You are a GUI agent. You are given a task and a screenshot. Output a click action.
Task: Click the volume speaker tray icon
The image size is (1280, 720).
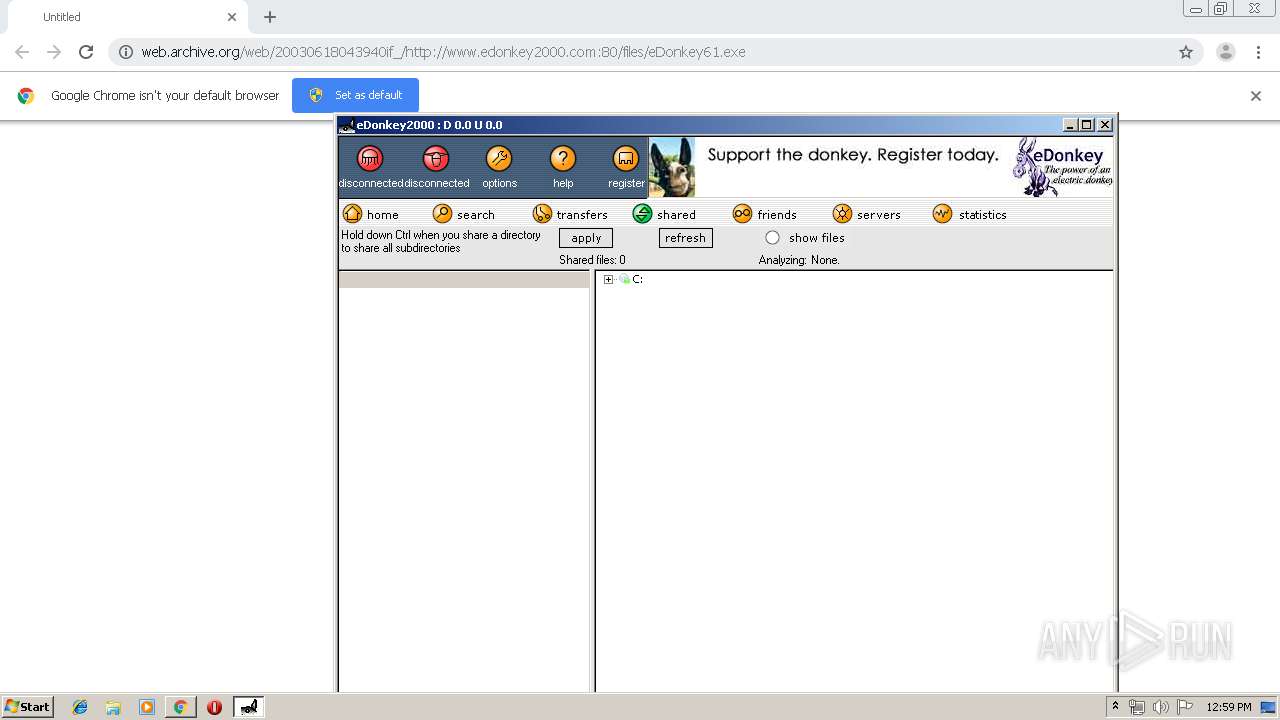tap(1160, 707)
